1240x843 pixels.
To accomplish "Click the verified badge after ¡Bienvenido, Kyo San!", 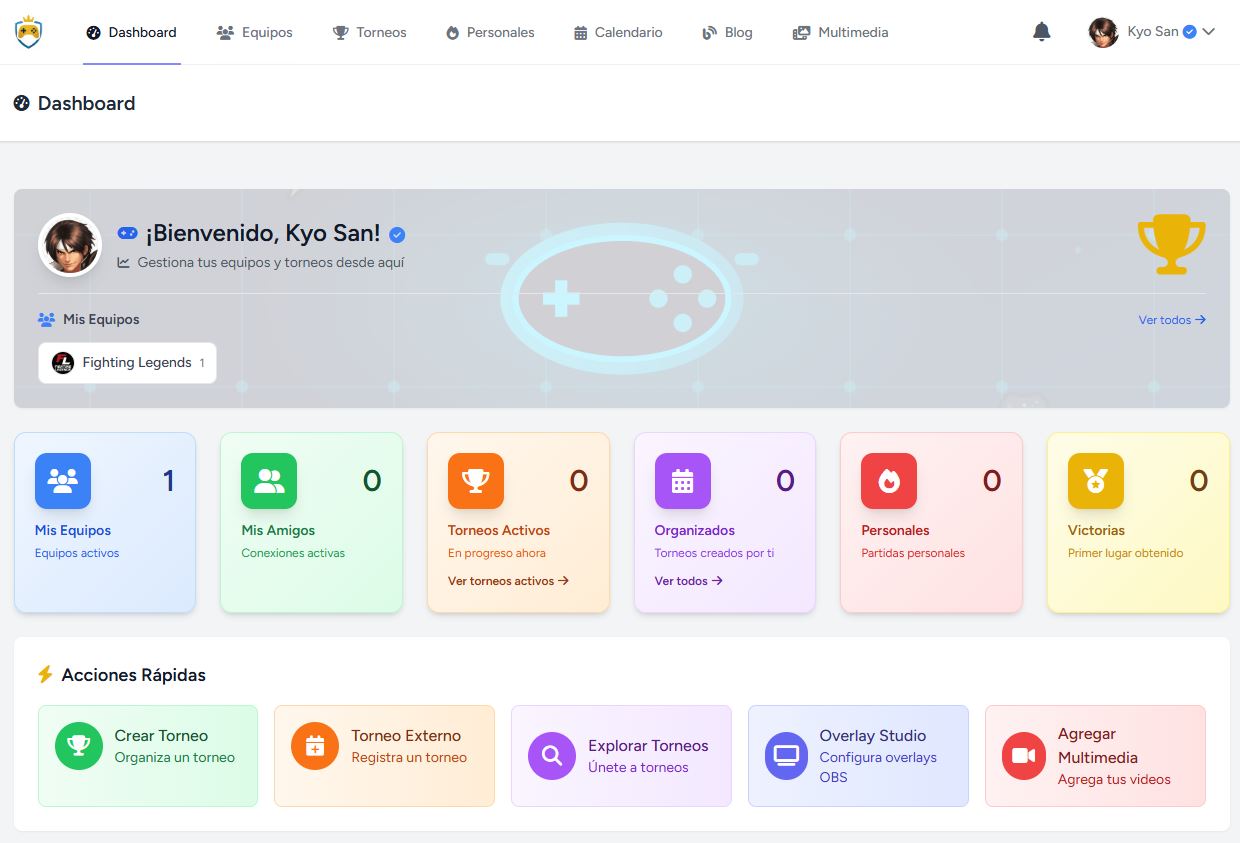I will pyautogui.click(x=397, y=235).
